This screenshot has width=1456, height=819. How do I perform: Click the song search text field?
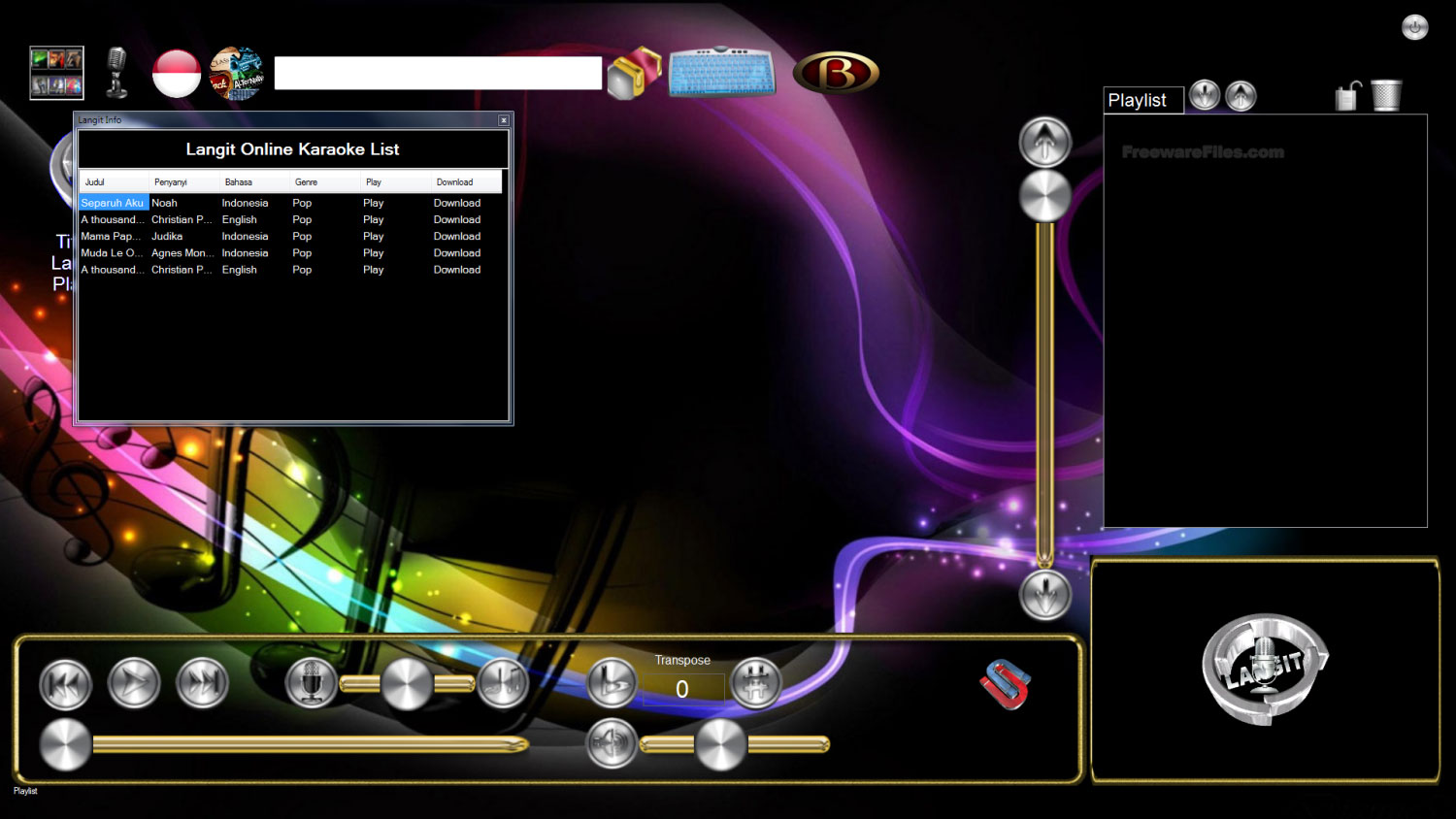click(x=438, y=73)
